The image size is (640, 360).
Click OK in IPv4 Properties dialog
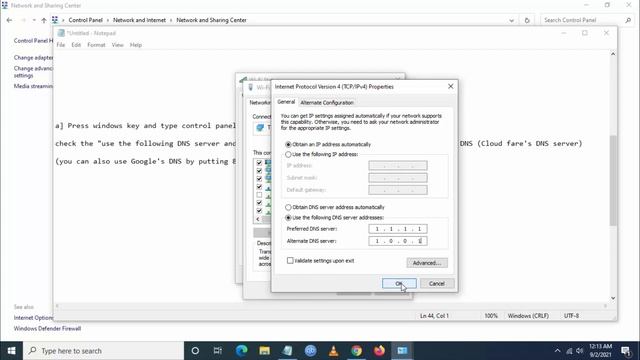click(399, 283)
